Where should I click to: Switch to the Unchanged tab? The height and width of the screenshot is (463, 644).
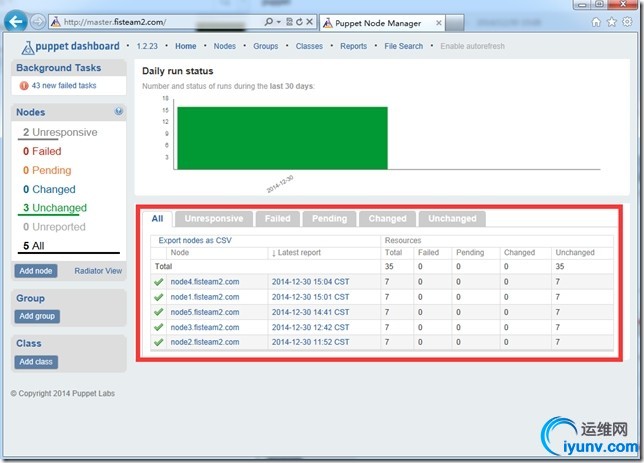coord(452,219)
